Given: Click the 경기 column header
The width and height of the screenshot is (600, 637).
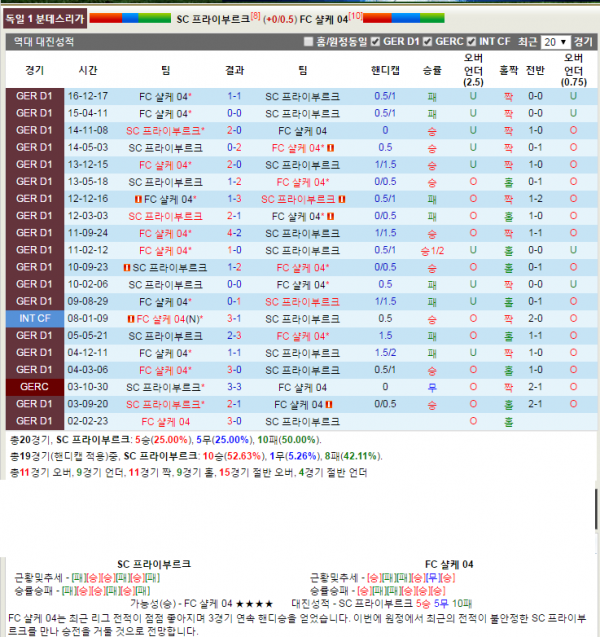Looking at the screenshot, I should click(35, 70).
